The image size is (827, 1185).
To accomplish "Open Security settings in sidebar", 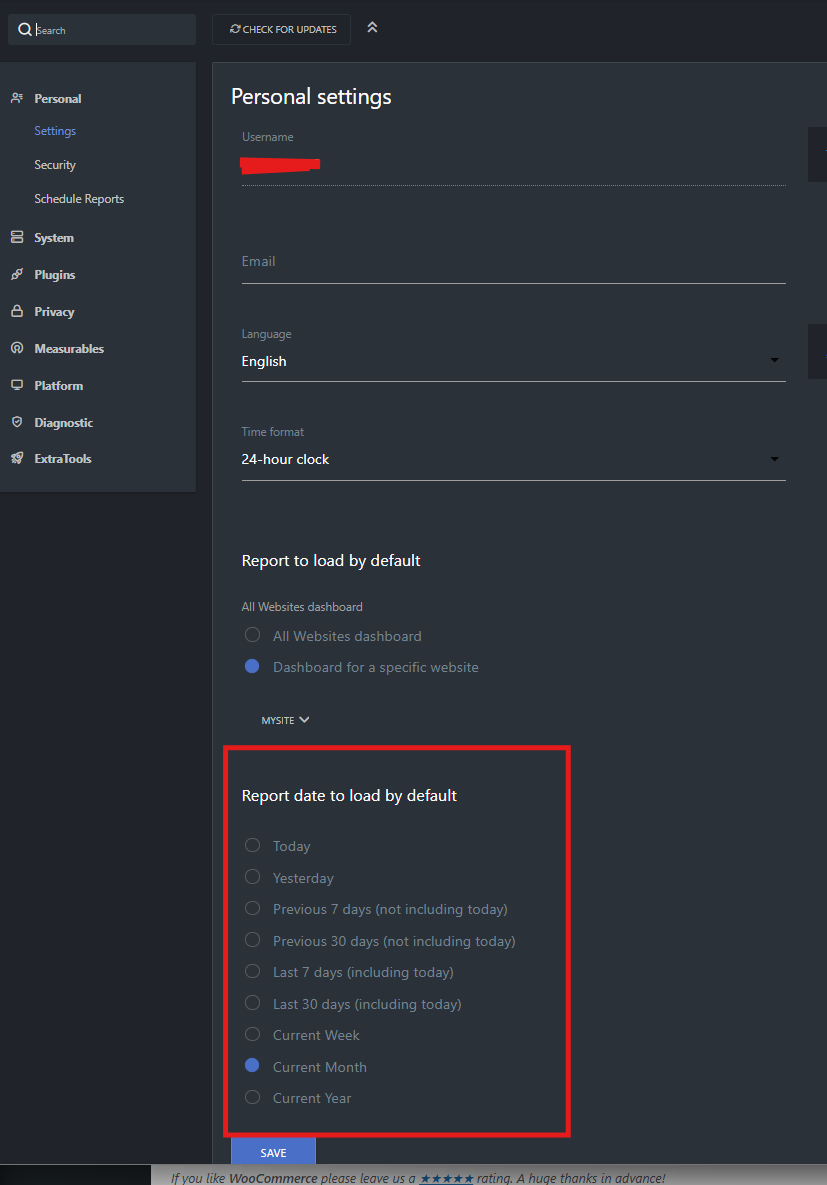I will (55, 165).
